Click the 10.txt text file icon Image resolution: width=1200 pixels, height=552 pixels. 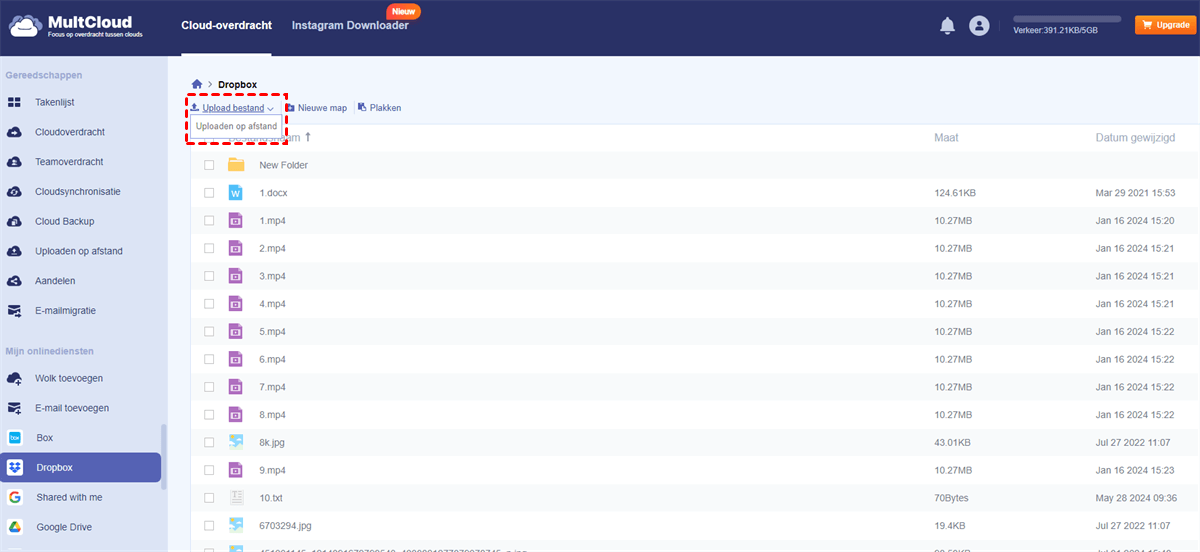[236, 497]
